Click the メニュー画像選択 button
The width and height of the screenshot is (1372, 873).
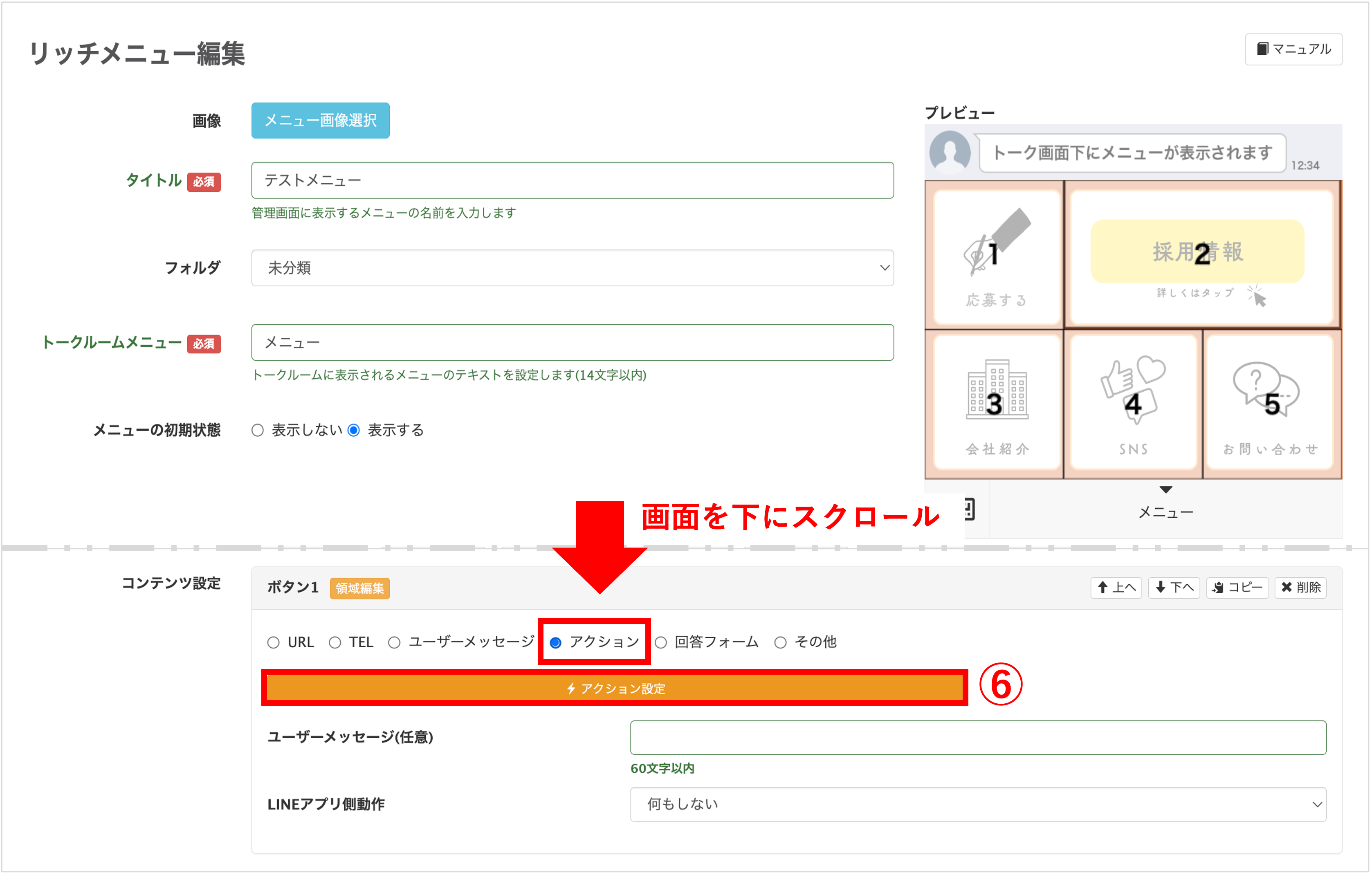click(320, 120)
